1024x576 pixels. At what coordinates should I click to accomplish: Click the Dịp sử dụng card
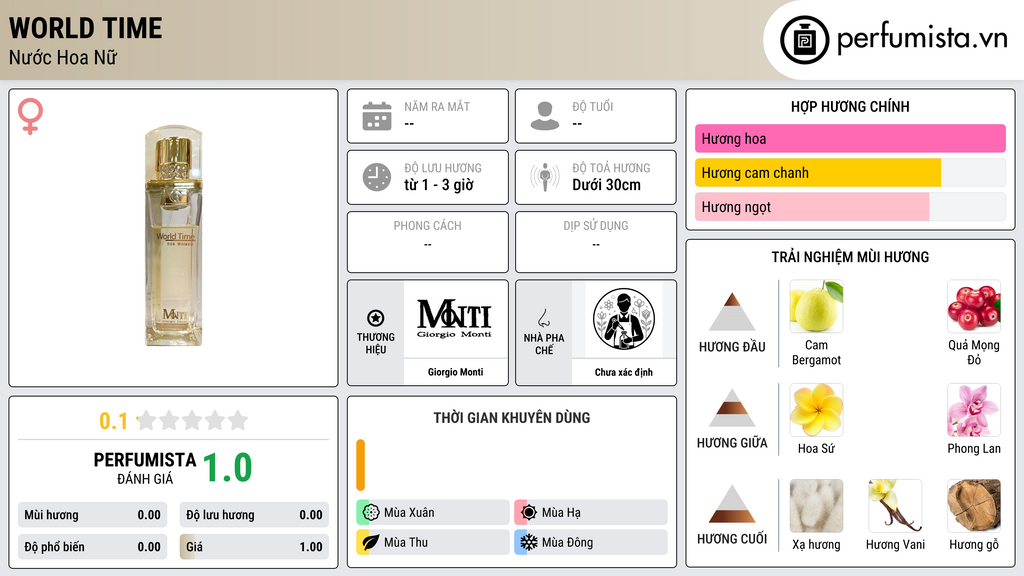point(596,242)
